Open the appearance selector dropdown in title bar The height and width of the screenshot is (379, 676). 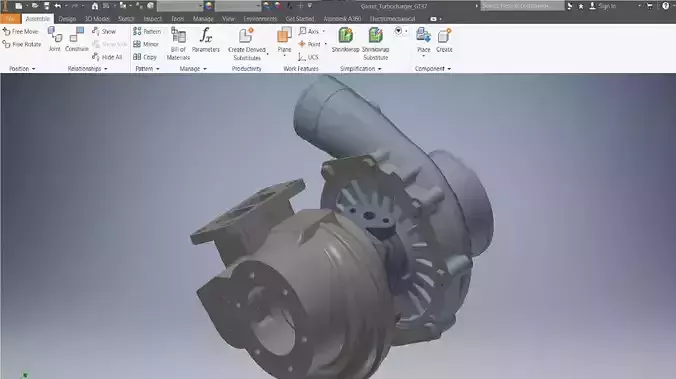coord(238,6)
